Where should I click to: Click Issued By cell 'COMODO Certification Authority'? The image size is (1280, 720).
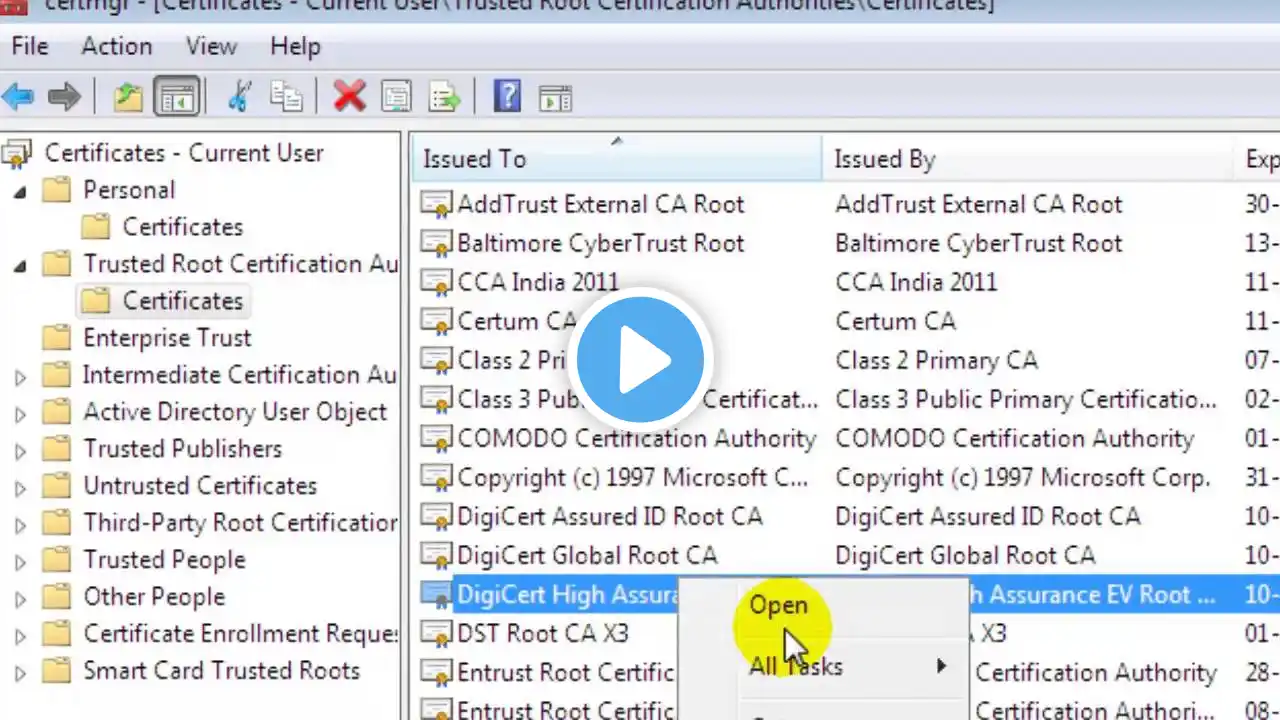(1015, 439)
